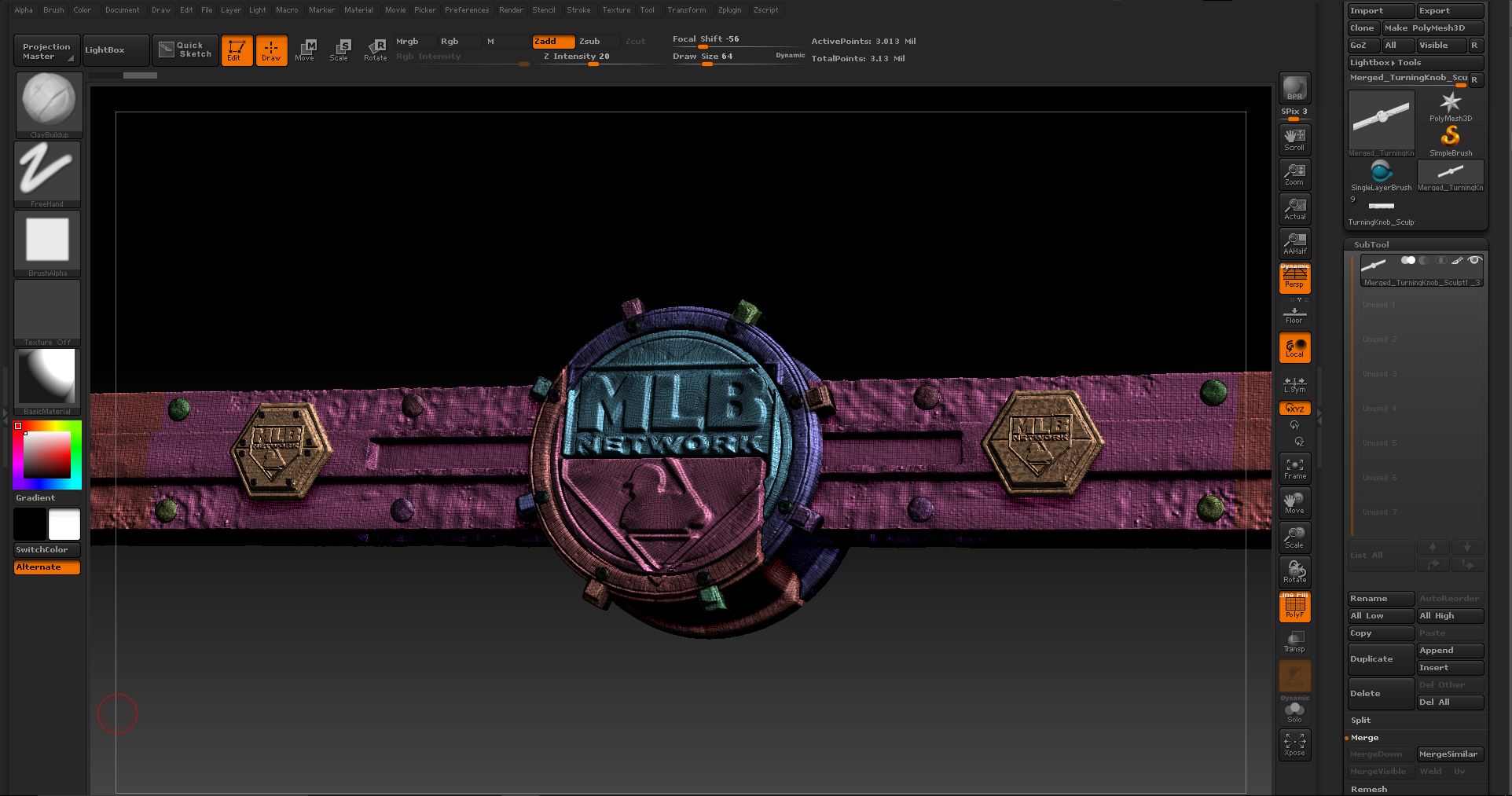Open the Document menu
Viewport: 1512px width, 796px height.
(123, 10)
